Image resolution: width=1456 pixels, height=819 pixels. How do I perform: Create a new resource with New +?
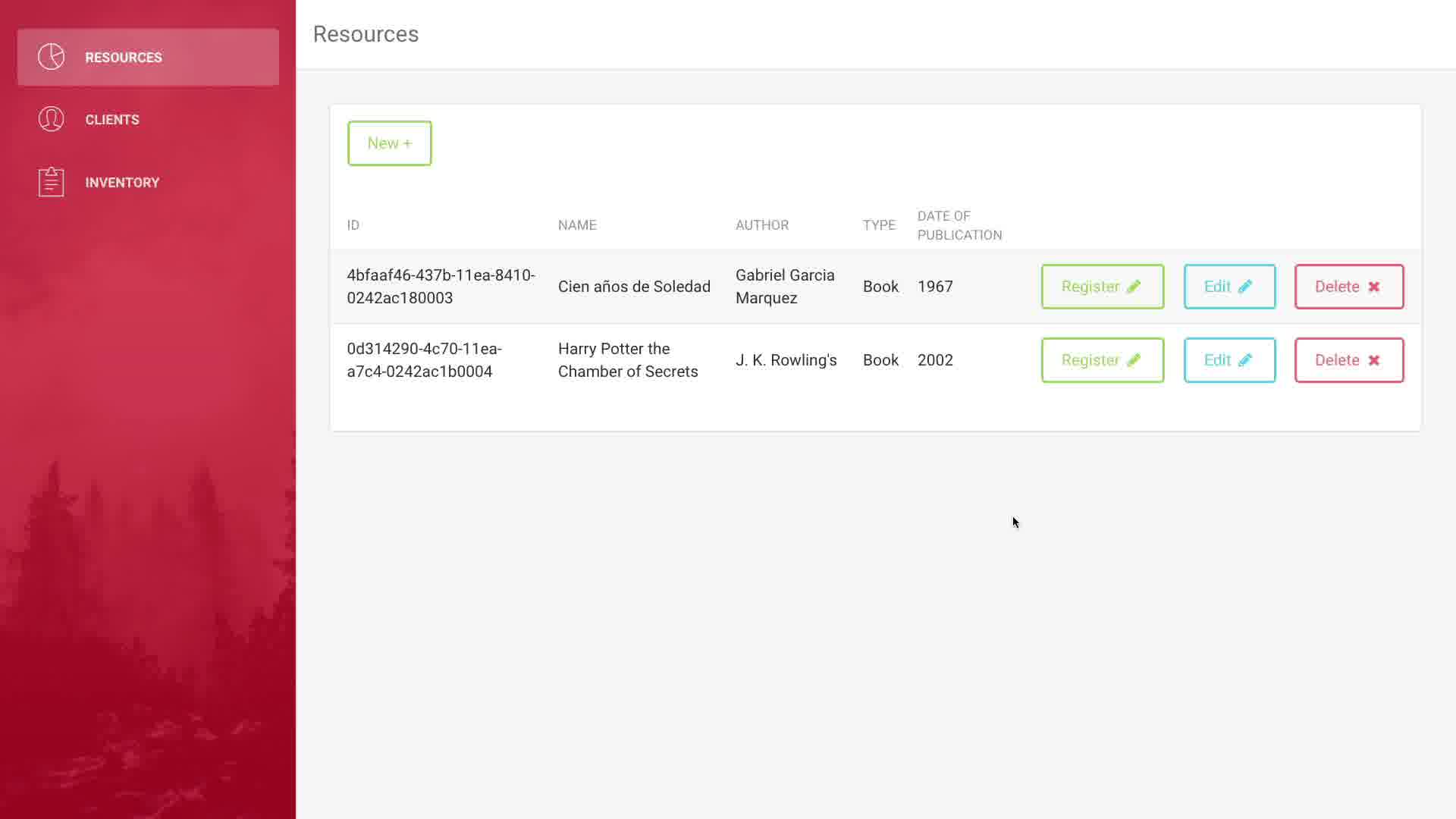tap(389, 143)
